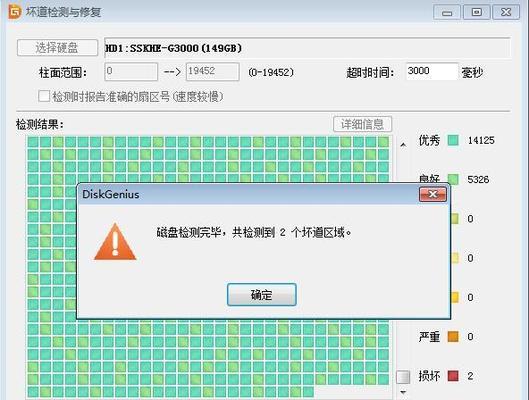529x400 pixels.
Task: Click the scroll down arrow of results grid
Action: (403, 392)
